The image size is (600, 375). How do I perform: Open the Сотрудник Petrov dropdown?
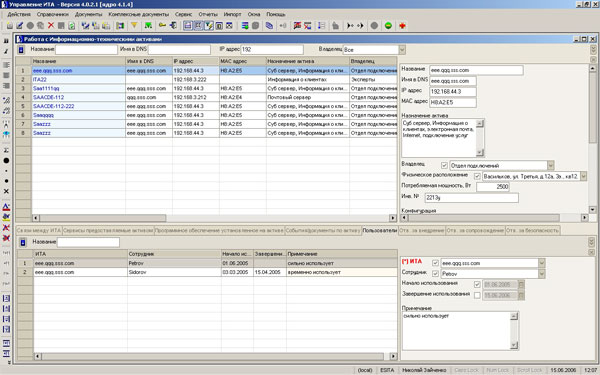click(x=541, y=274)
